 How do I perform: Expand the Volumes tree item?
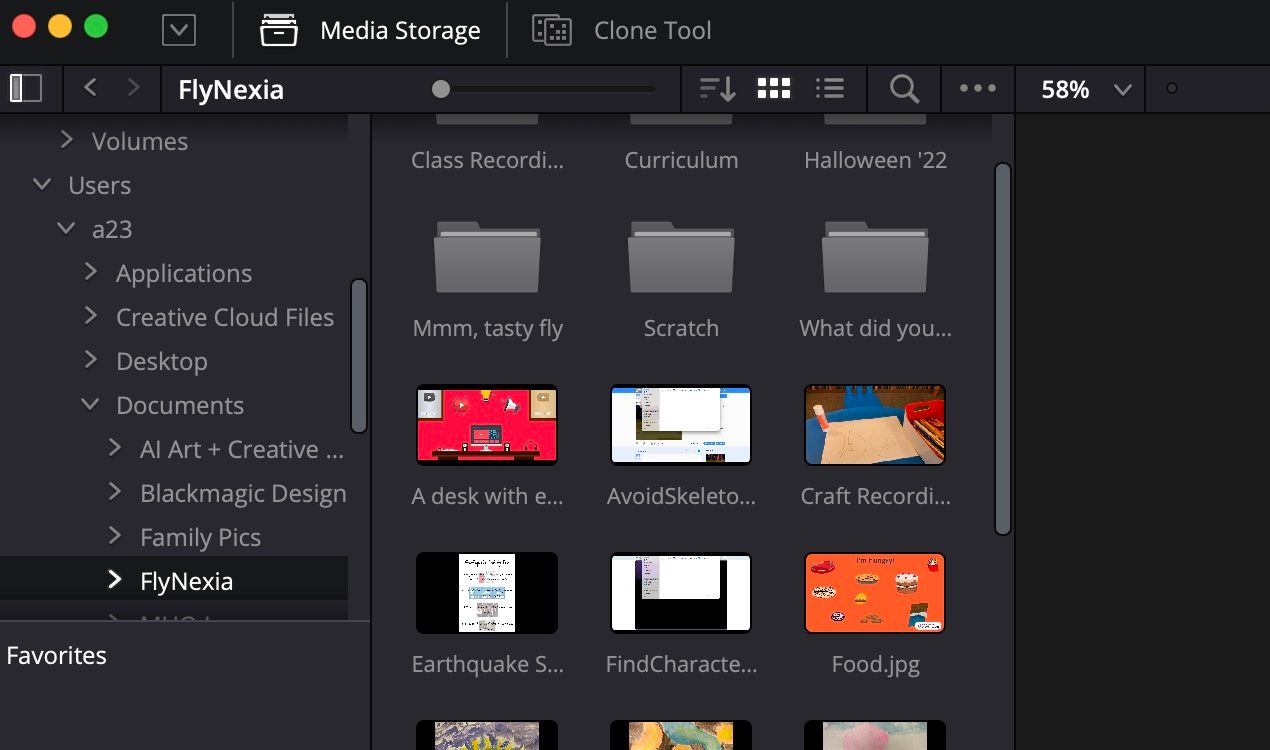click(x=67, y=141)
